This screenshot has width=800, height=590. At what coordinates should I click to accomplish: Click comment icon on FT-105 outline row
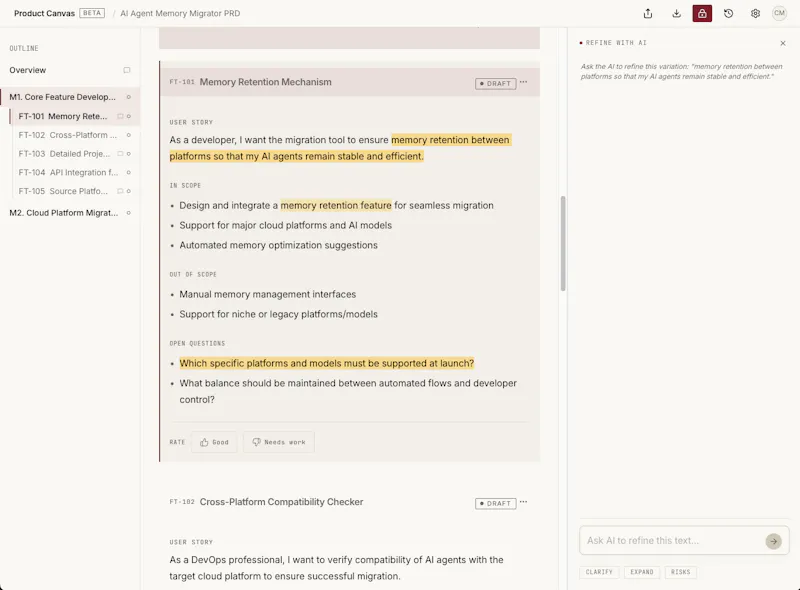(120, 191)
